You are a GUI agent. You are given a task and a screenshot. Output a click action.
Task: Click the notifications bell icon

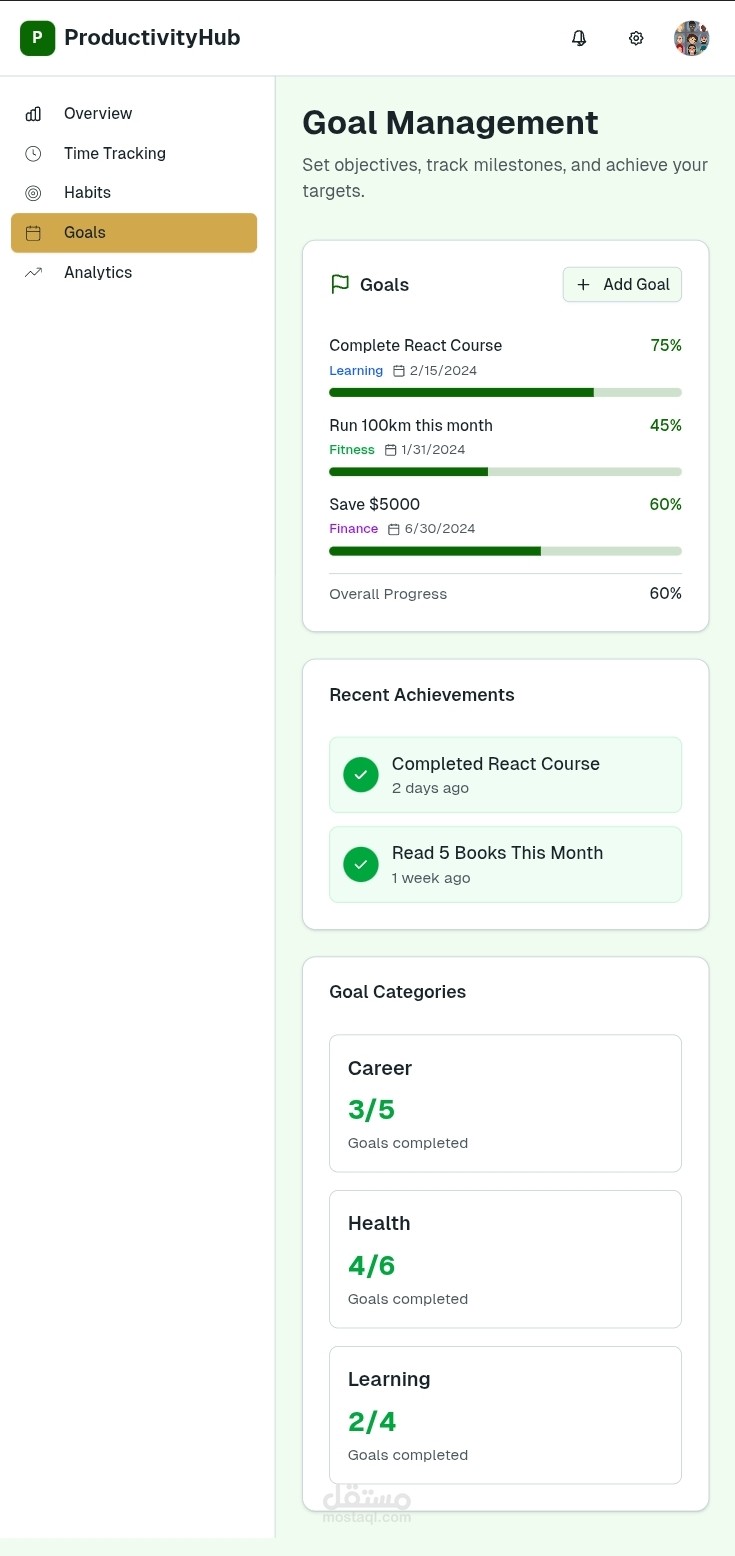click(579, 38)
